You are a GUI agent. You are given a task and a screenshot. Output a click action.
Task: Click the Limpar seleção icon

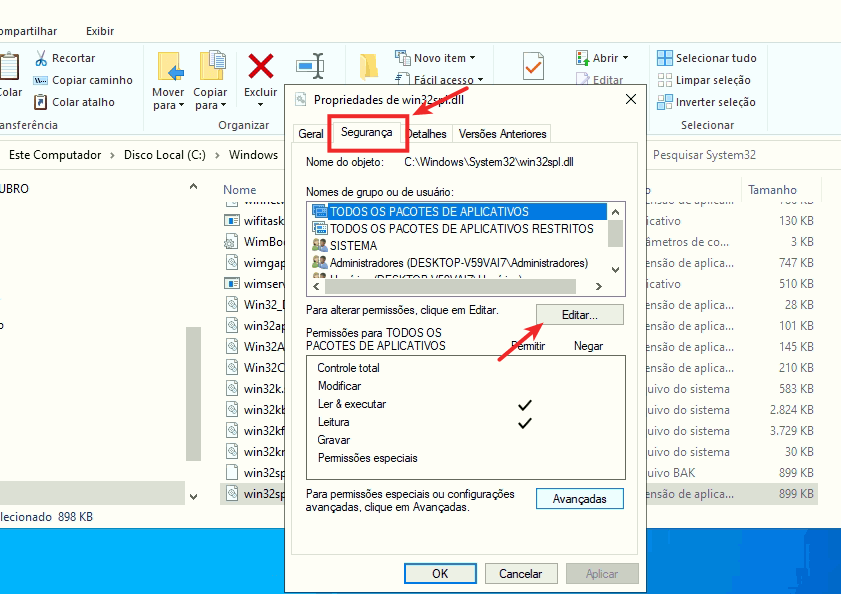click(x=665, y=80)
